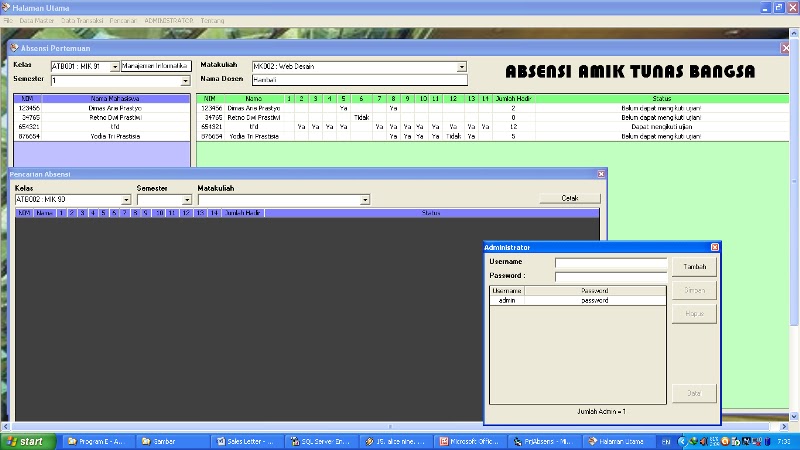Click the Simpan button in Administrator
800x450 pixels.
(694, 290)
